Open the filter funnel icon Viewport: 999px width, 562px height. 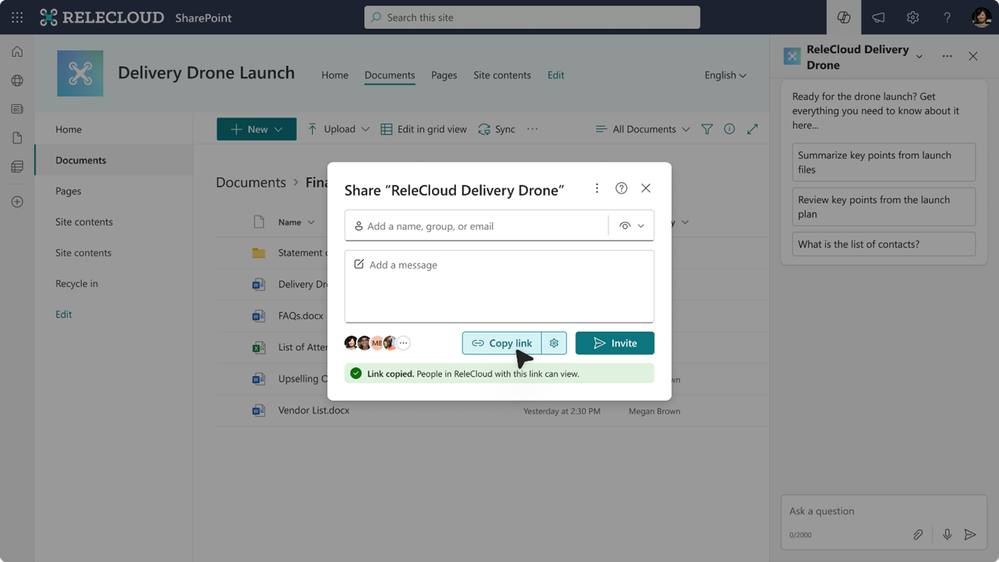point(707,129)
